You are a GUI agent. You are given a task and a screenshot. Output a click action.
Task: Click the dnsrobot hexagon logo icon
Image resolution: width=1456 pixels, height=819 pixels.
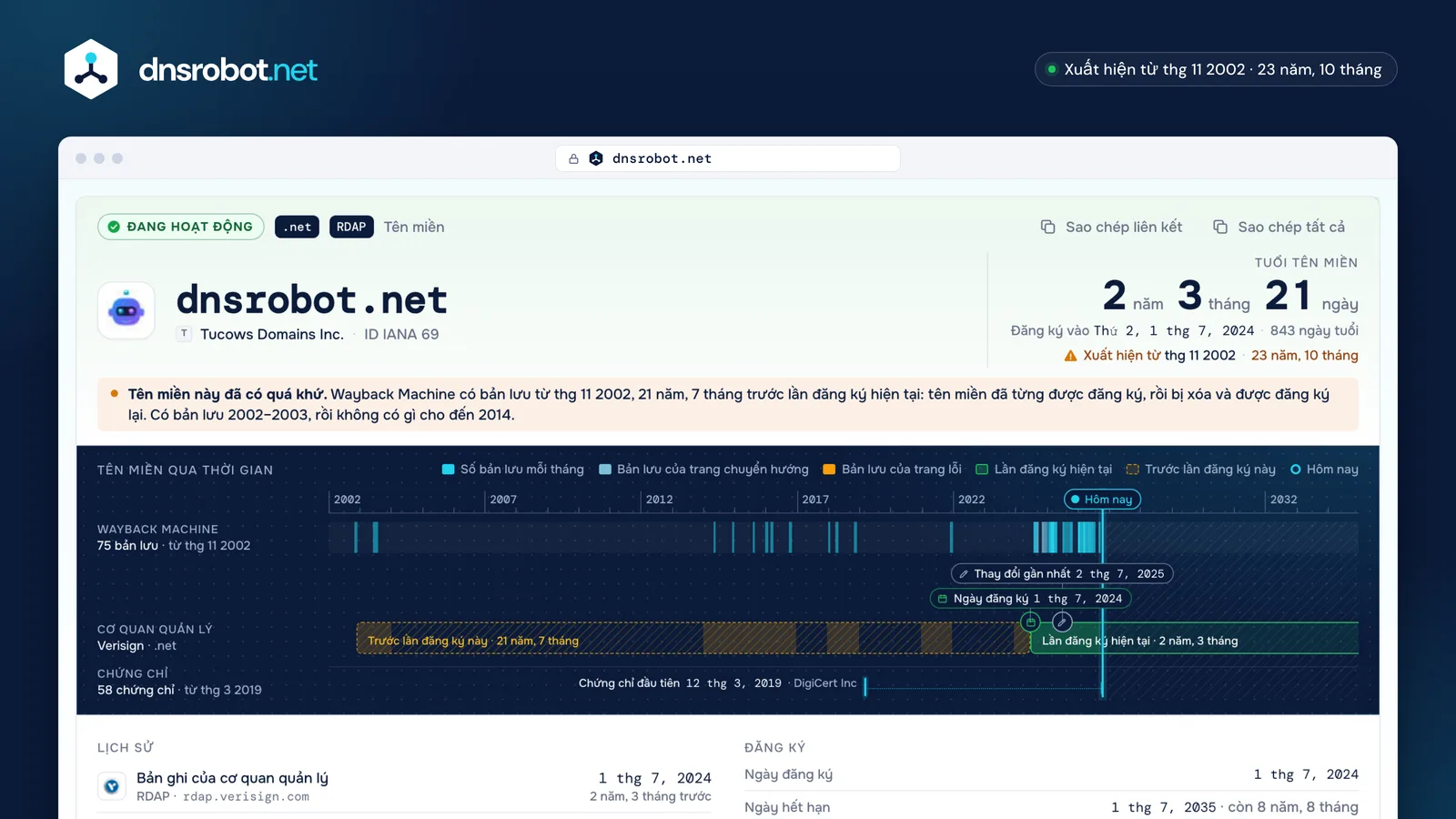click(91, 69)
